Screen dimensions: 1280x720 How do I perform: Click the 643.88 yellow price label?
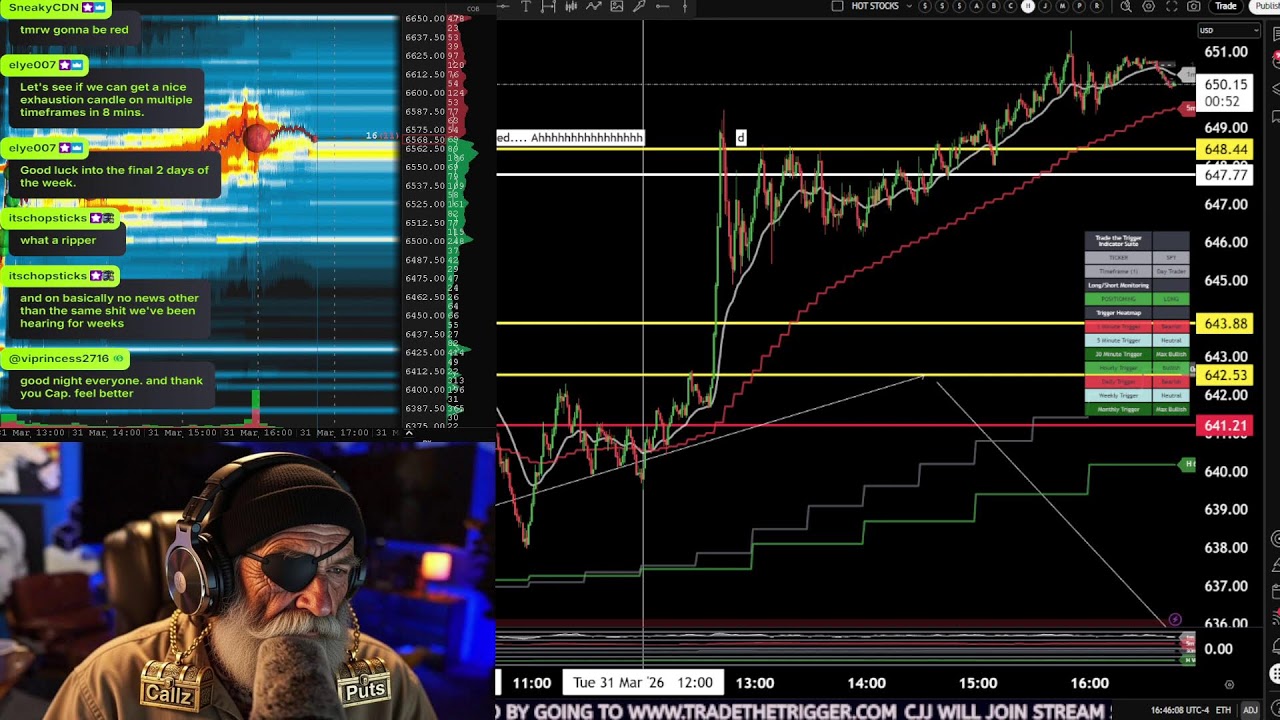[1225, 324]
